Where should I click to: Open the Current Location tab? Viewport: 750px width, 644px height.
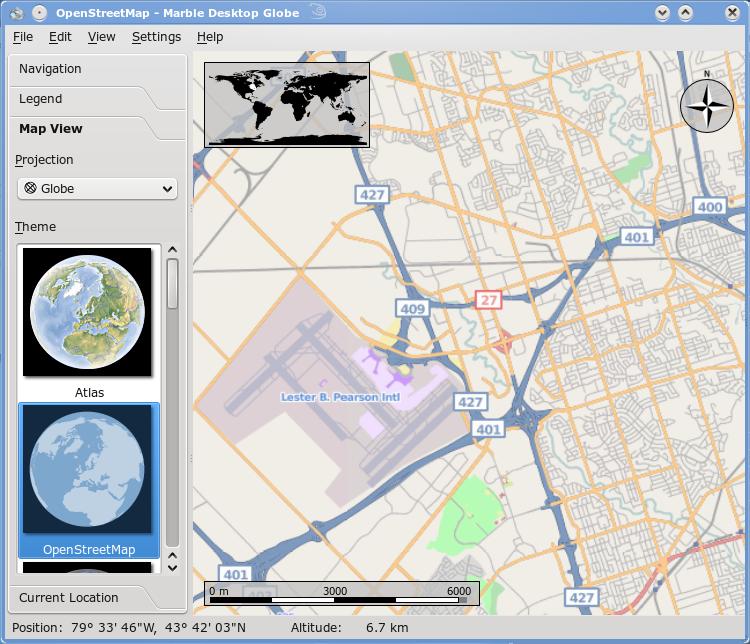(x=68, y=598)
